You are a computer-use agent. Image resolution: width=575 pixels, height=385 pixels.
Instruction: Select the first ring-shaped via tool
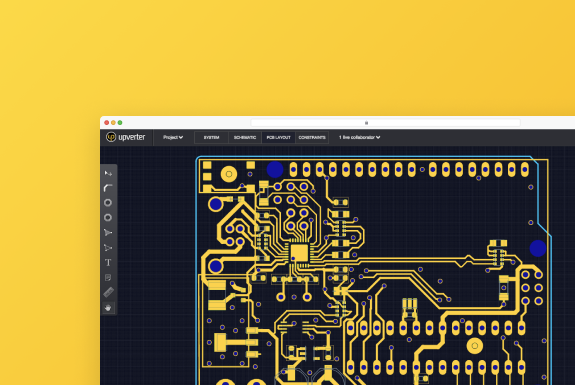tap(108, 203)
